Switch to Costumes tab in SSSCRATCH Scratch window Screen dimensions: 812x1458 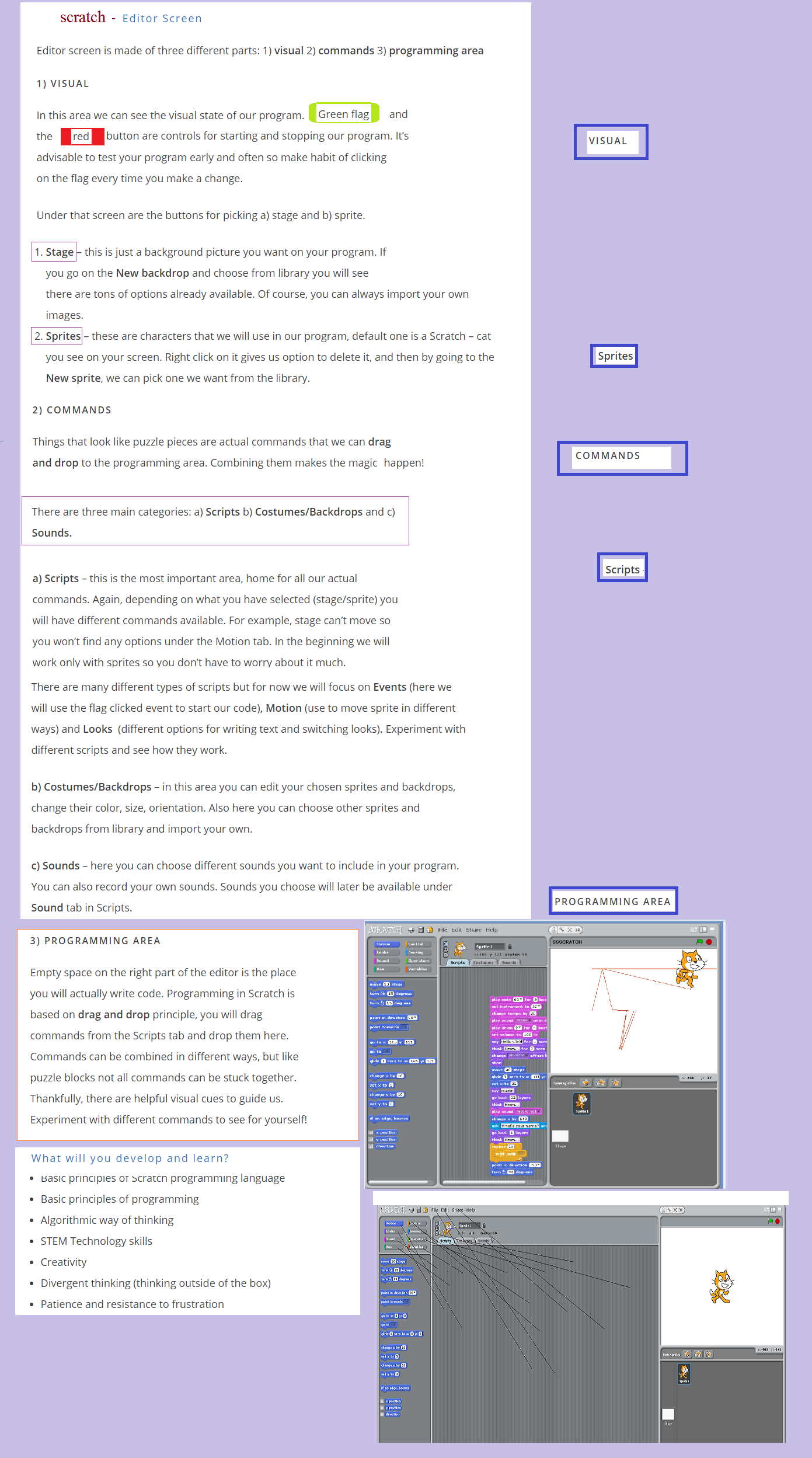tap(483, 962)
